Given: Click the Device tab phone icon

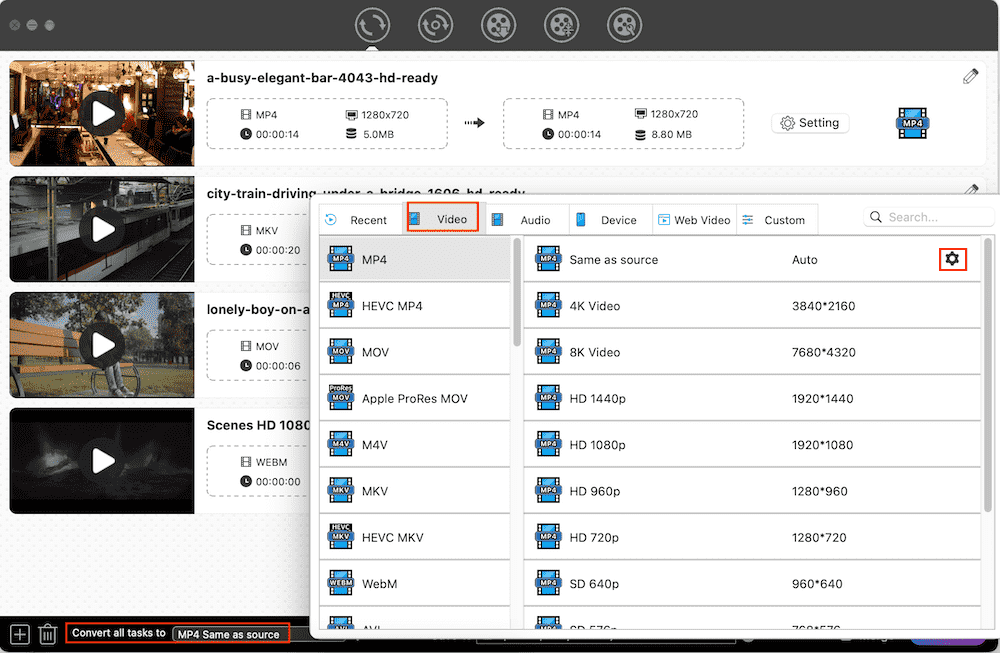Looking at the screenshot, I should [x=580, y=219].
